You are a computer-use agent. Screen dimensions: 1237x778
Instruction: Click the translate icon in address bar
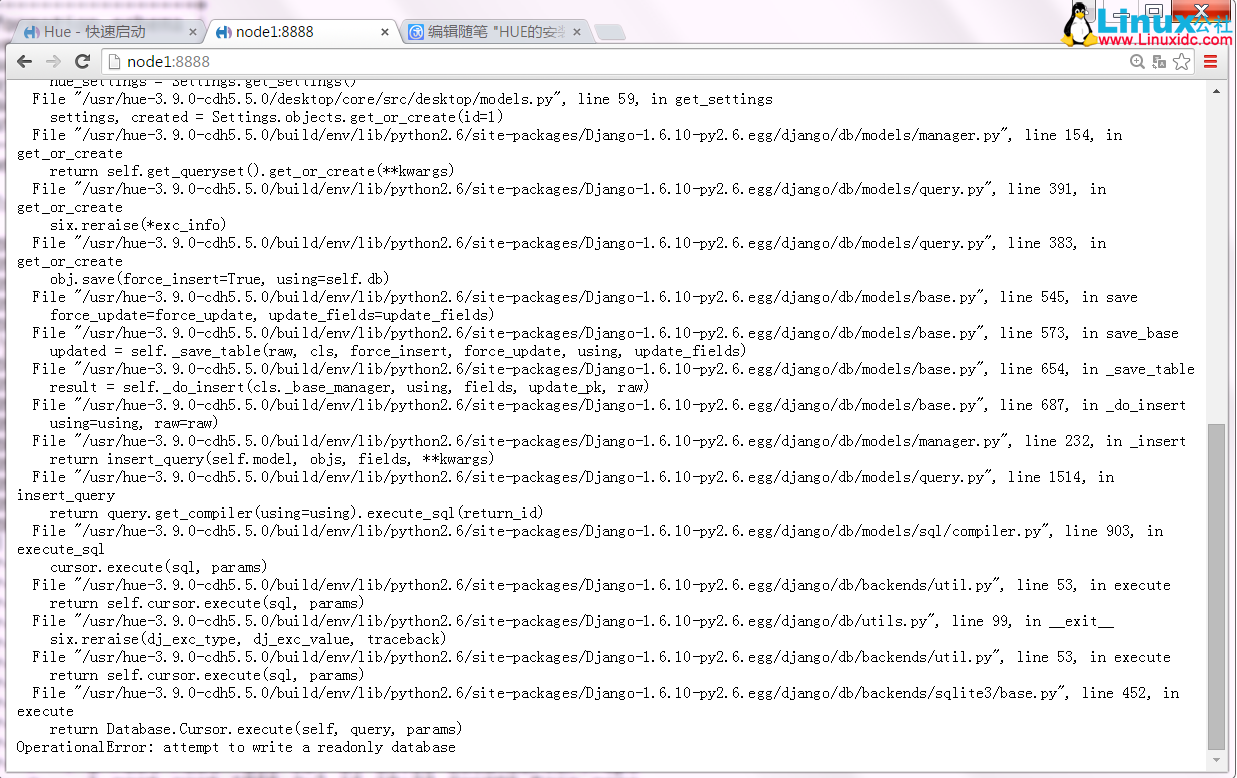(x=1159, y=62)
